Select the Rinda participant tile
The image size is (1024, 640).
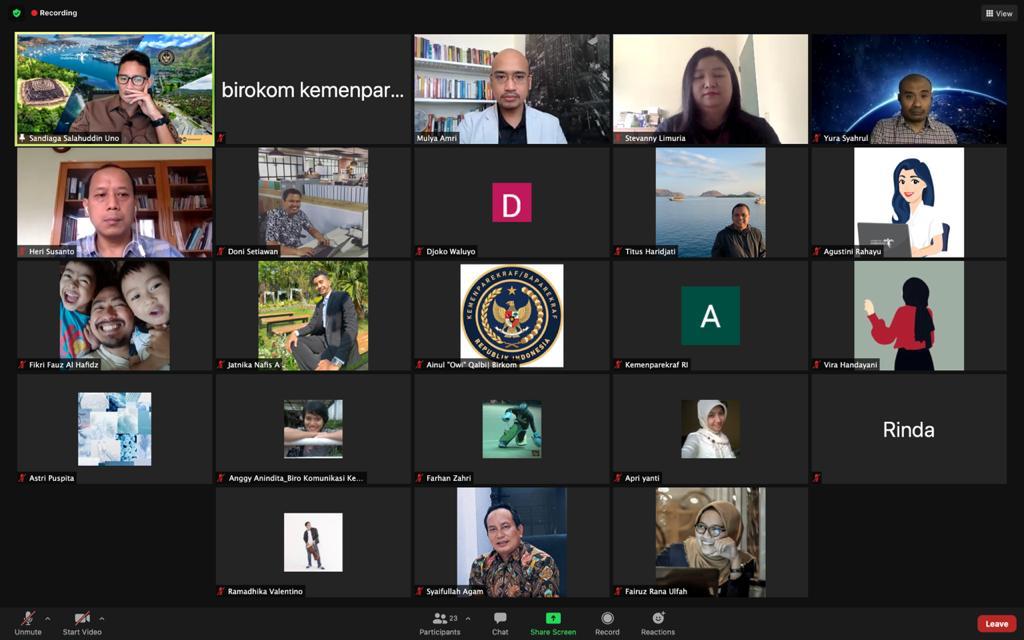908,429
